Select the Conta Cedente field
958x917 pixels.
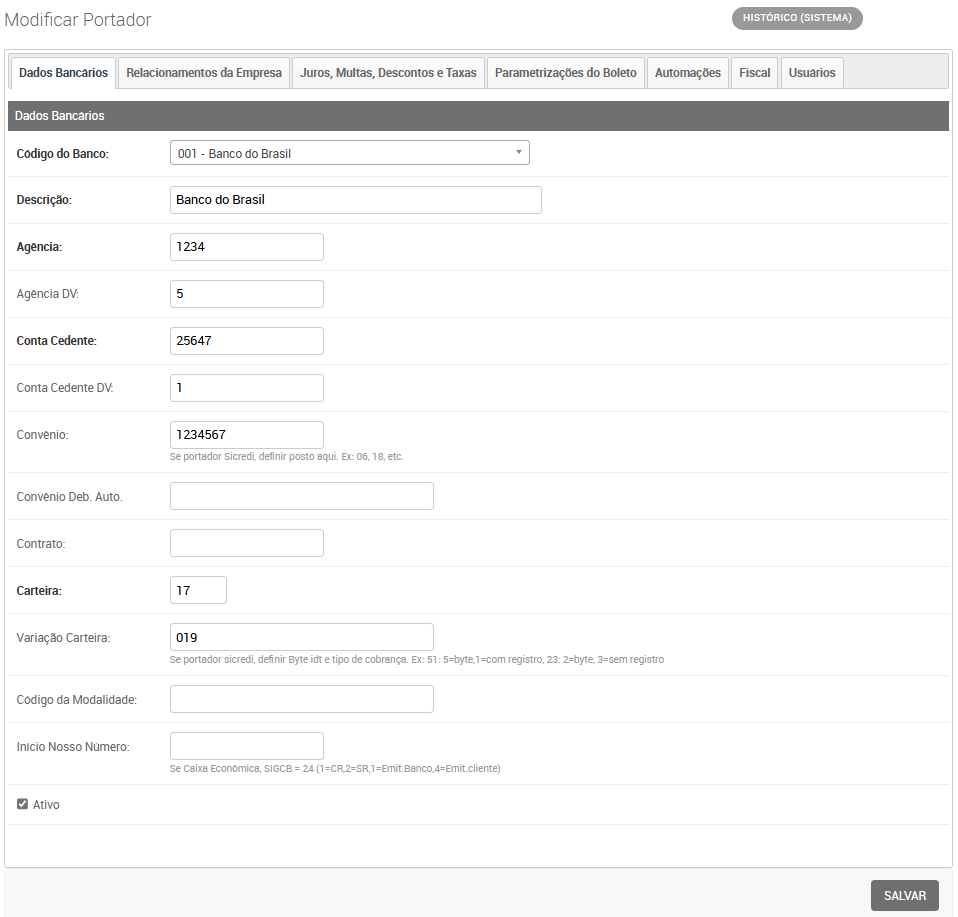246,341
